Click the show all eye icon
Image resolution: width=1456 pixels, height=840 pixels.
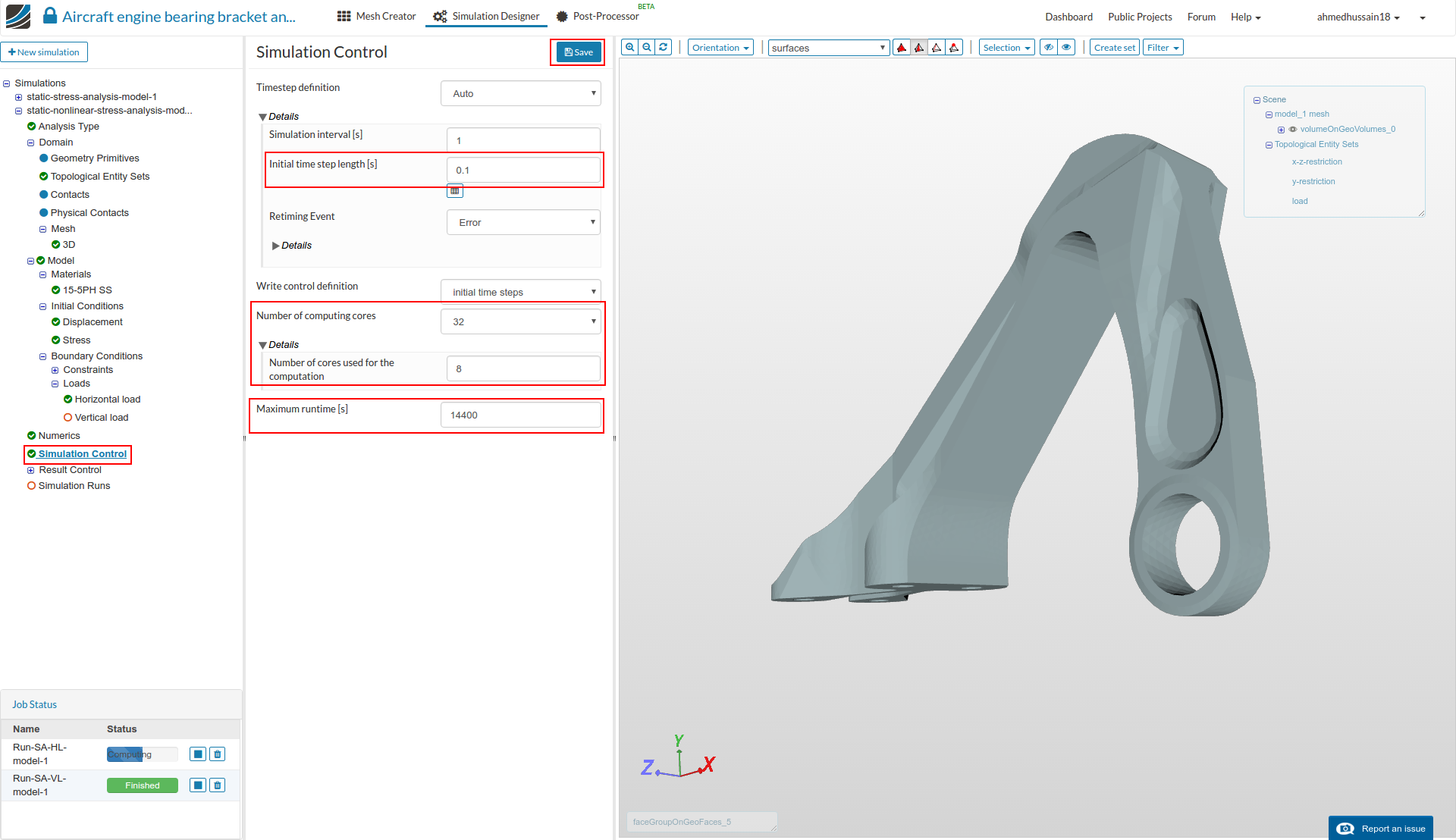pyautogui.click(x=1066, y=48)
